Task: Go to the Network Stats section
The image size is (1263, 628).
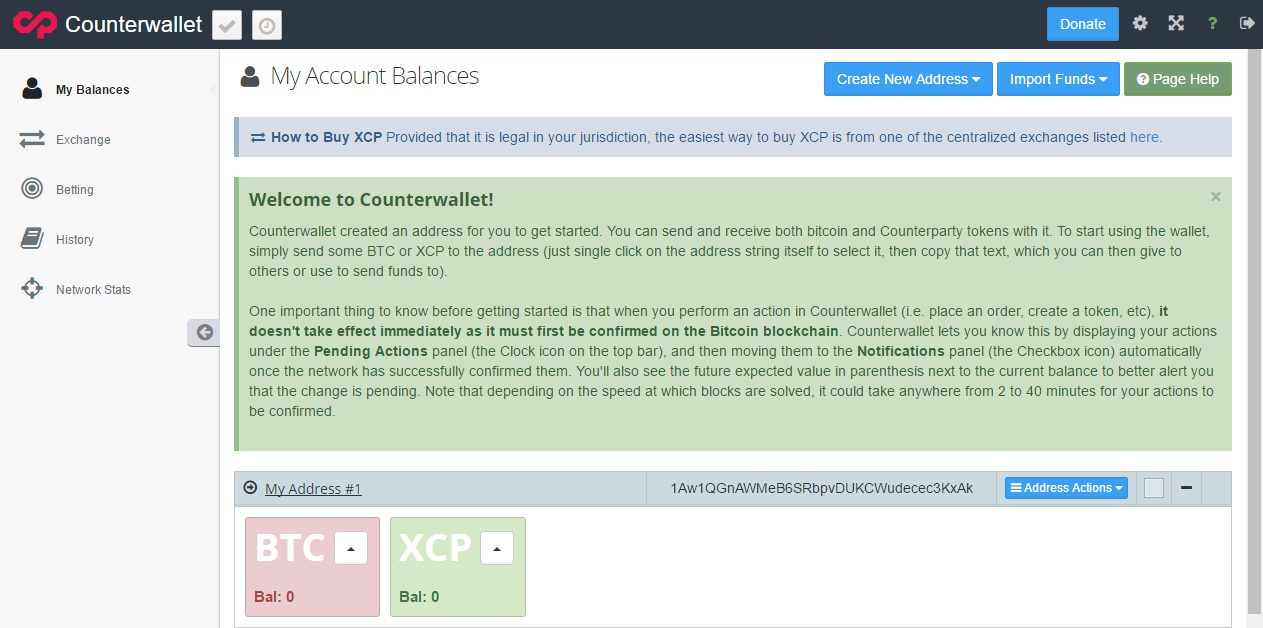Action: (93, 290)
